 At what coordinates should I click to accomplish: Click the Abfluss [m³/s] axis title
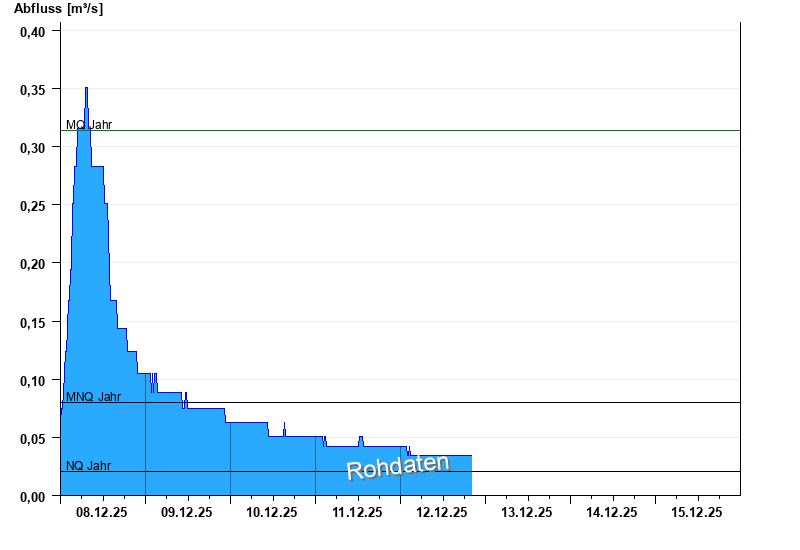click(x=58, y=9)
